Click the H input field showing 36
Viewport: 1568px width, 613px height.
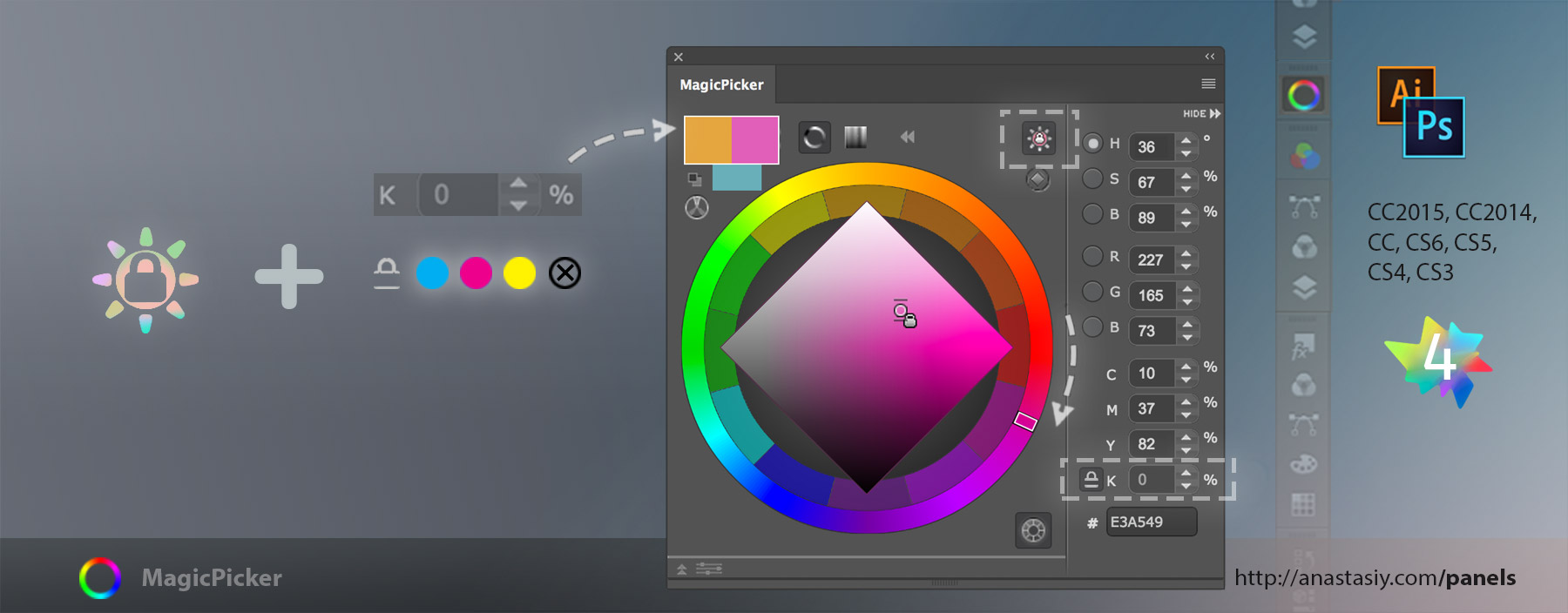coord(1152,147)
